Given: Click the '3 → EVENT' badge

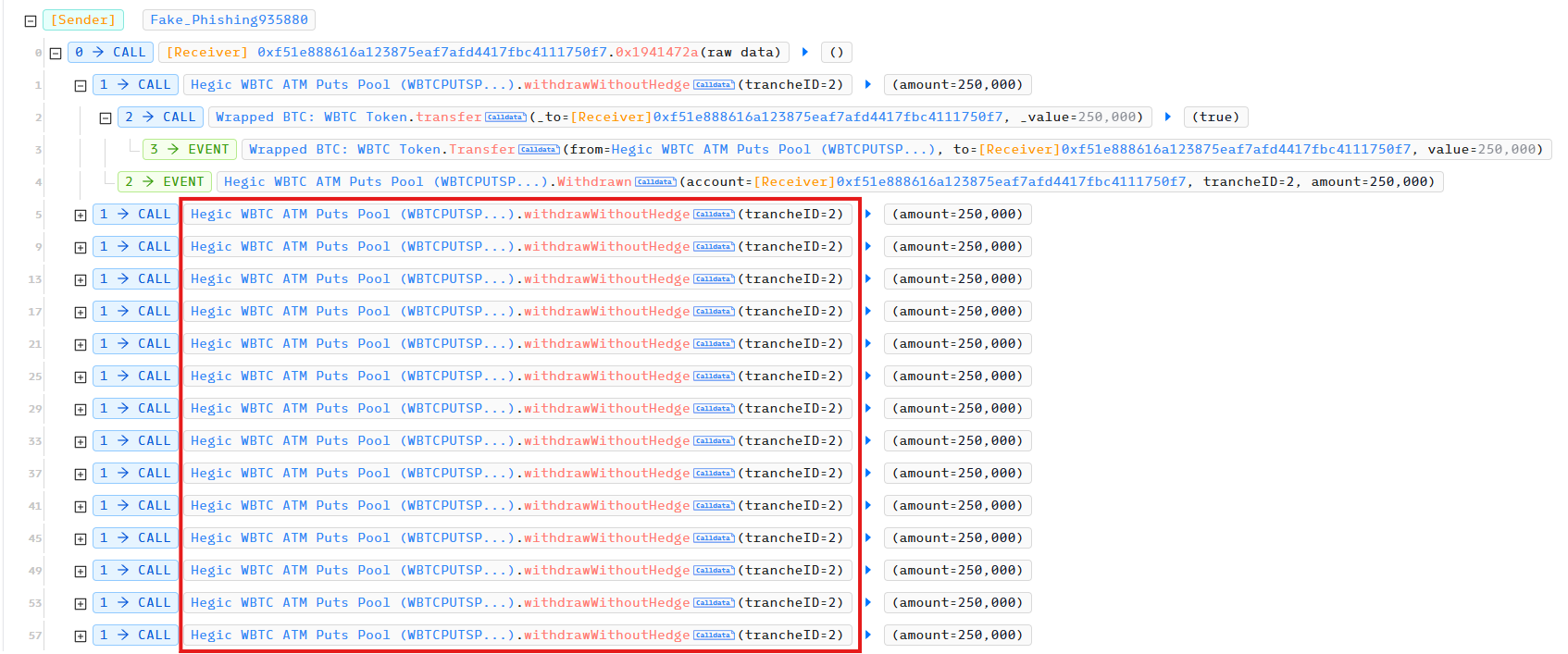Looking at the screenshot, I should (x=189, y=150).
